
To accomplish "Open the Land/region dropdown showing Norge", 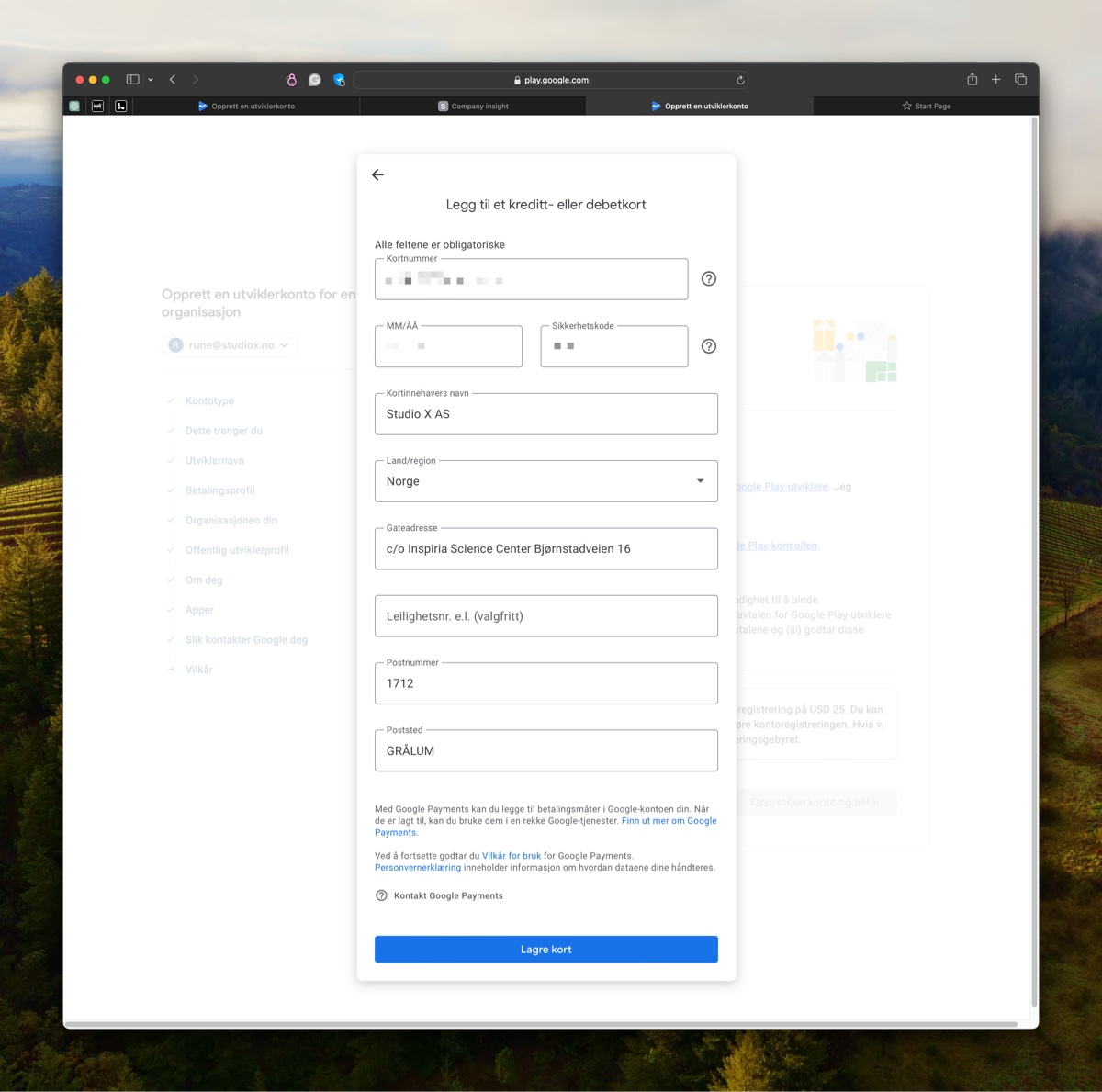I will click(x=545, y=481).
